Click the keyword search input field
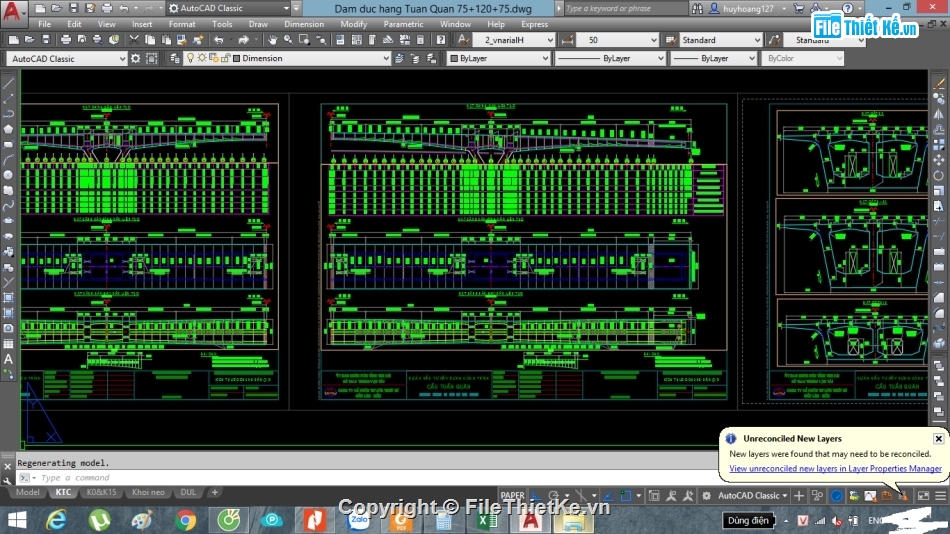 point(625,8)
